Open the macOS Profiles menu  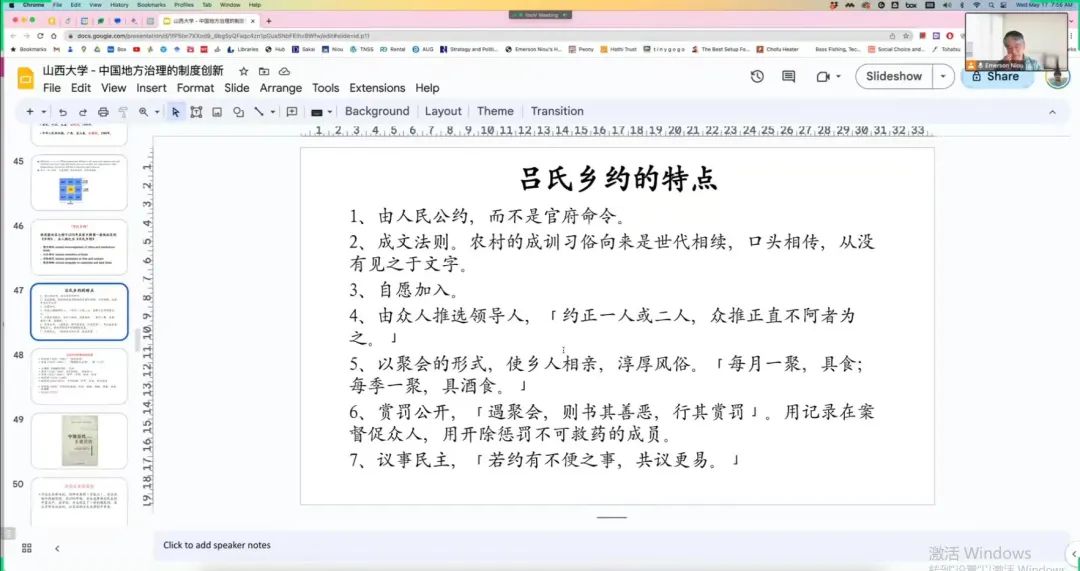coord(184,5)
